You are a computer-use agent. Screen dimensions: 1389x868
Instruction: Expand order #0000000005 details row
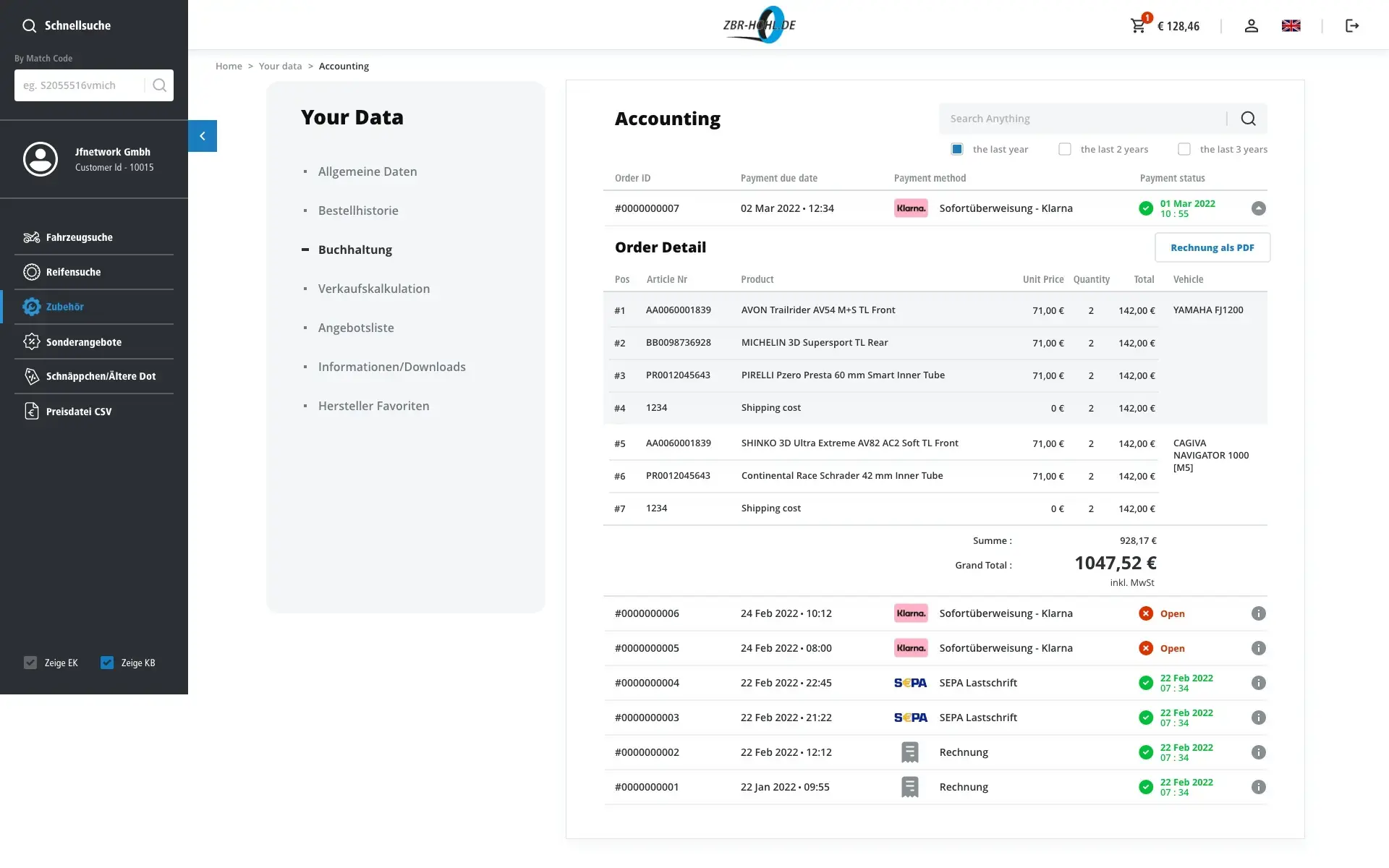tap(1258, 648)
